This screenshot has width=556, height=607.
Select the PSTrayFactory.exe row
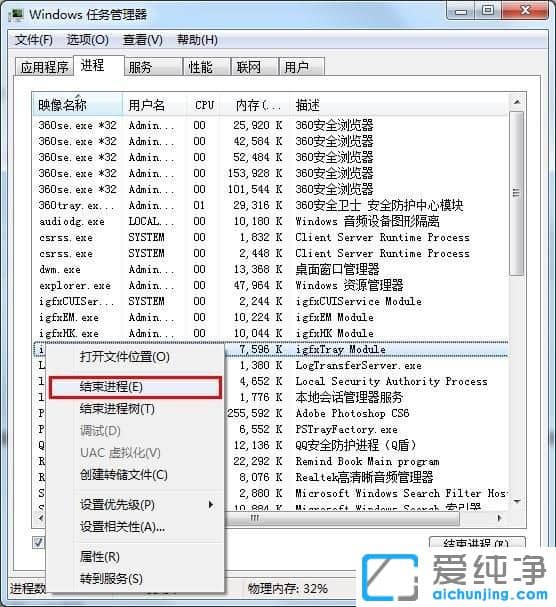[366, 429]
